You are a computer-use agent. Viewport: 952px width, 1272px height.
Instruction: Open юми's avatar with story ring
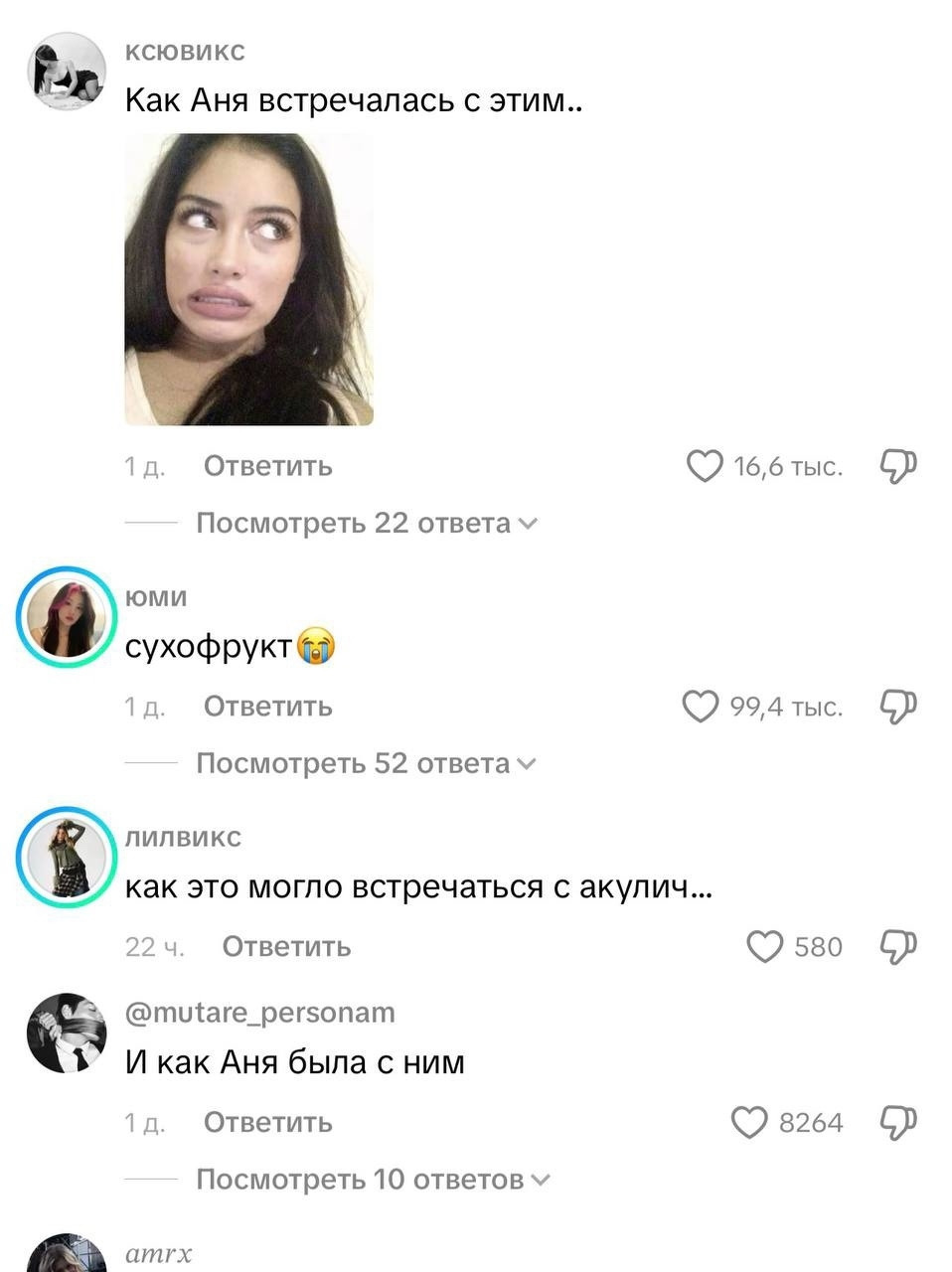coord(67,617)
